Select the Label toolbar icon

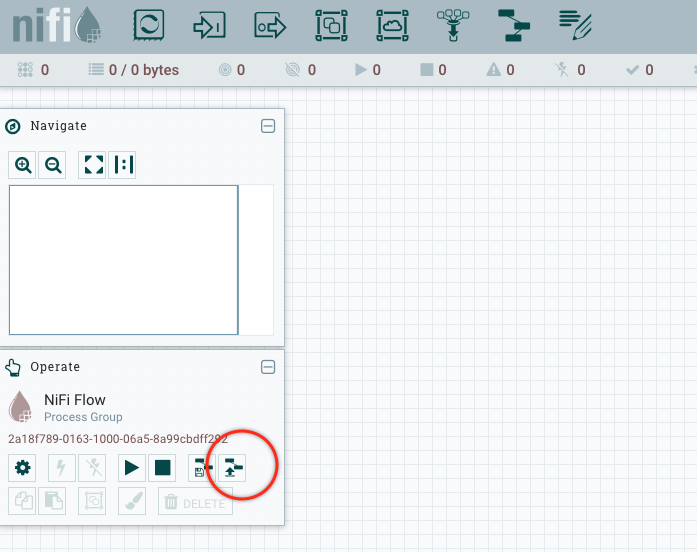[x=575, y=25]
